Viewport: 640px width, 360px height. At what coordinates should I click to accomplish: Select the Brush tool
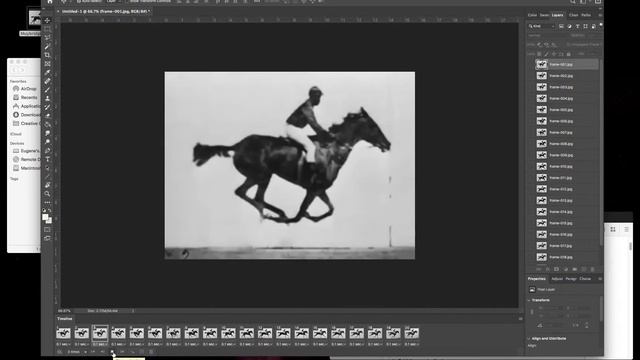point(47,90)
